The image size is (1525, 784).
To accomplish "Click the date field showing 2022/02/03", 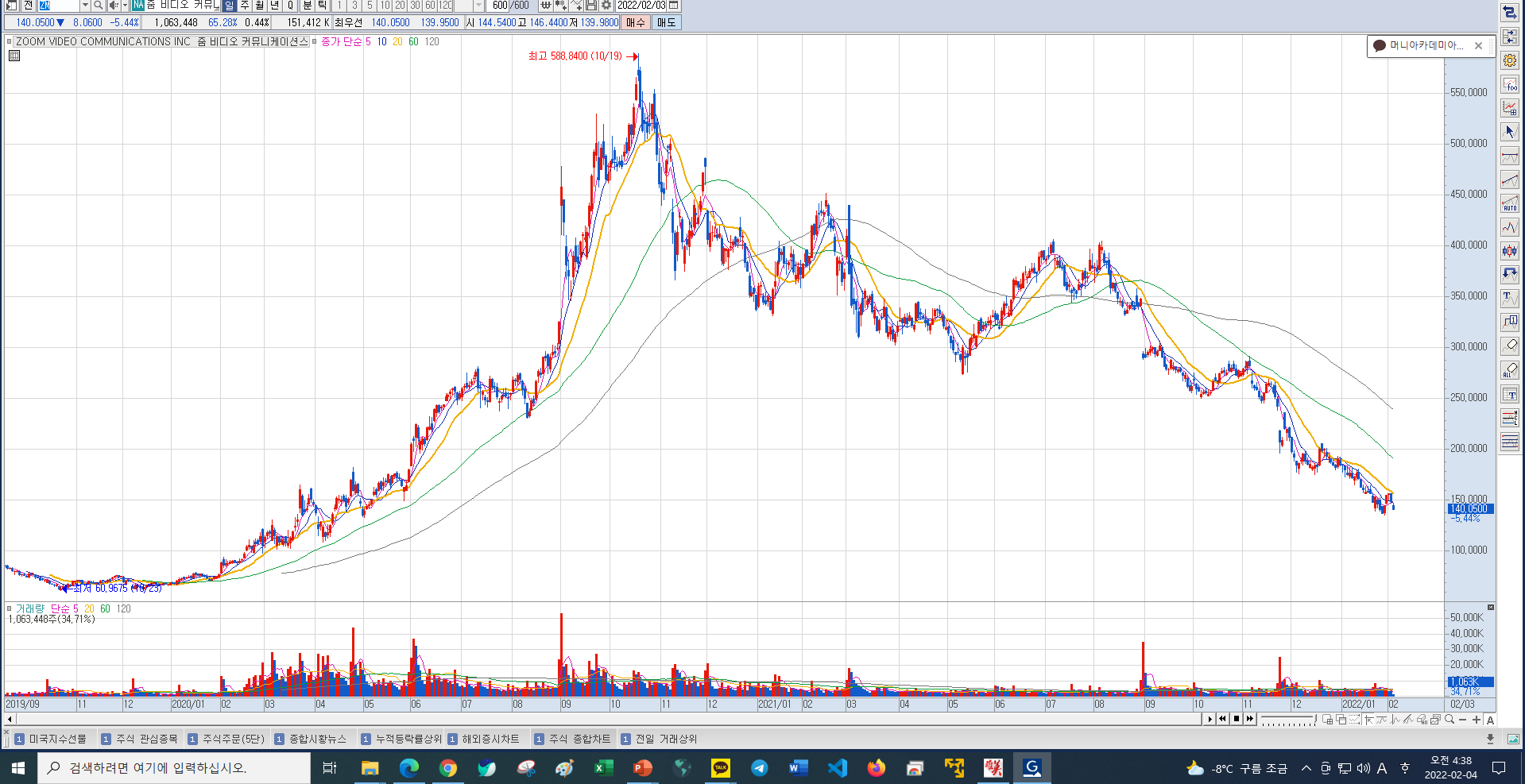I will [x=641, y=6].
